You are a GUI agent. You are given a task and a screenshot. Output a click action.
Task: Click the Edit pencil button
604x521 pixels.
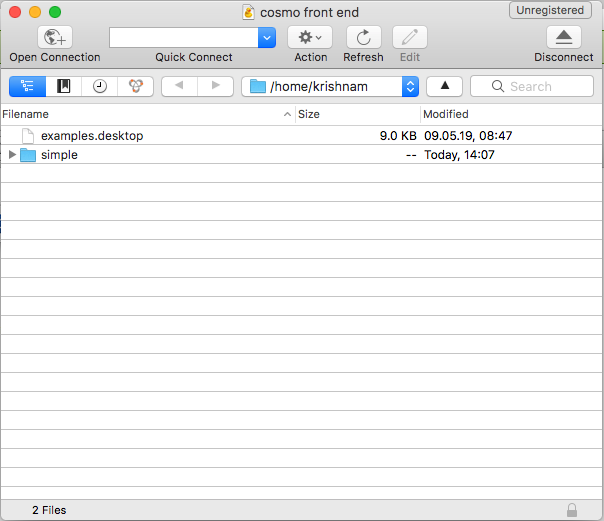(x=409, y=37)
